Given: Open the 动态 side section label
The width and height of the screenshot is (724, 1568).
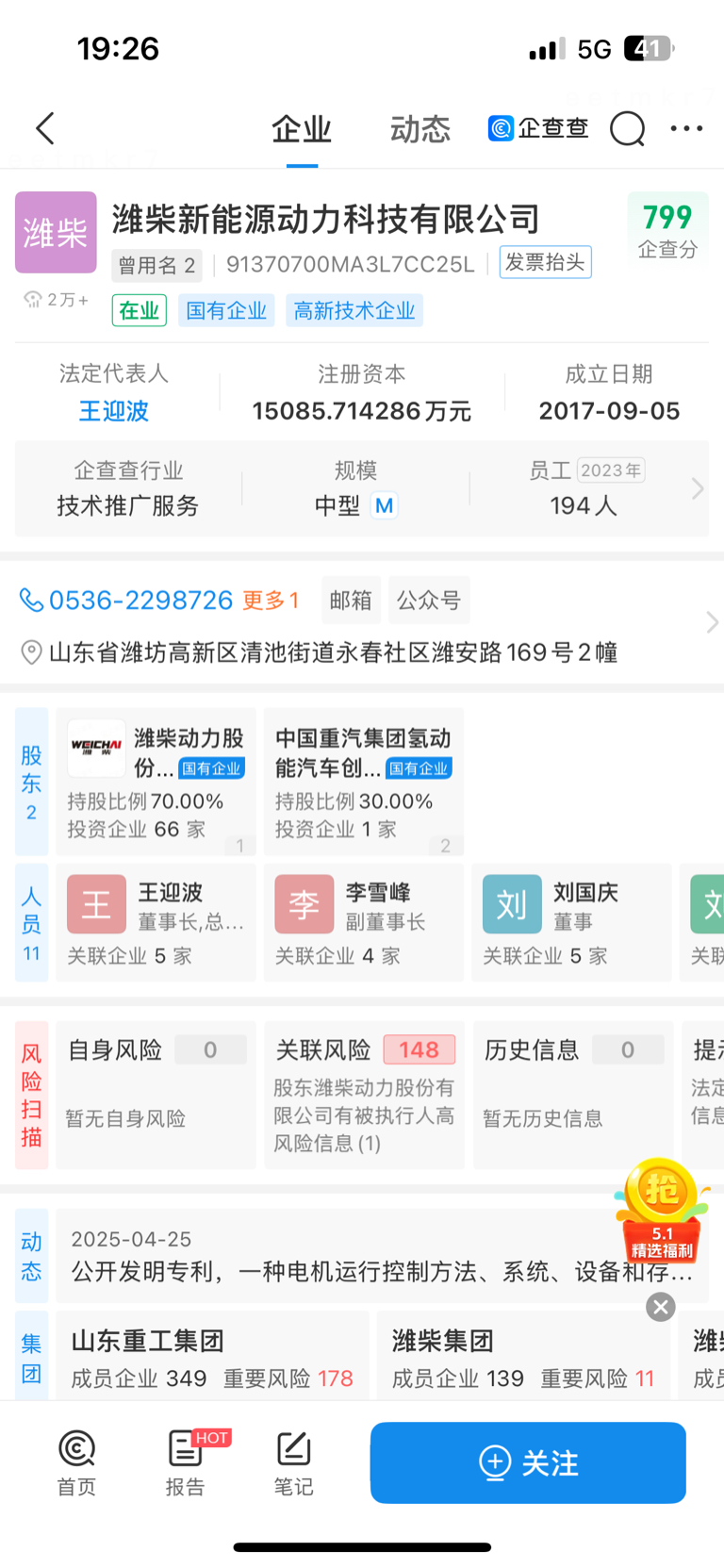Looking at the screenshot, I should point(31,1256).
